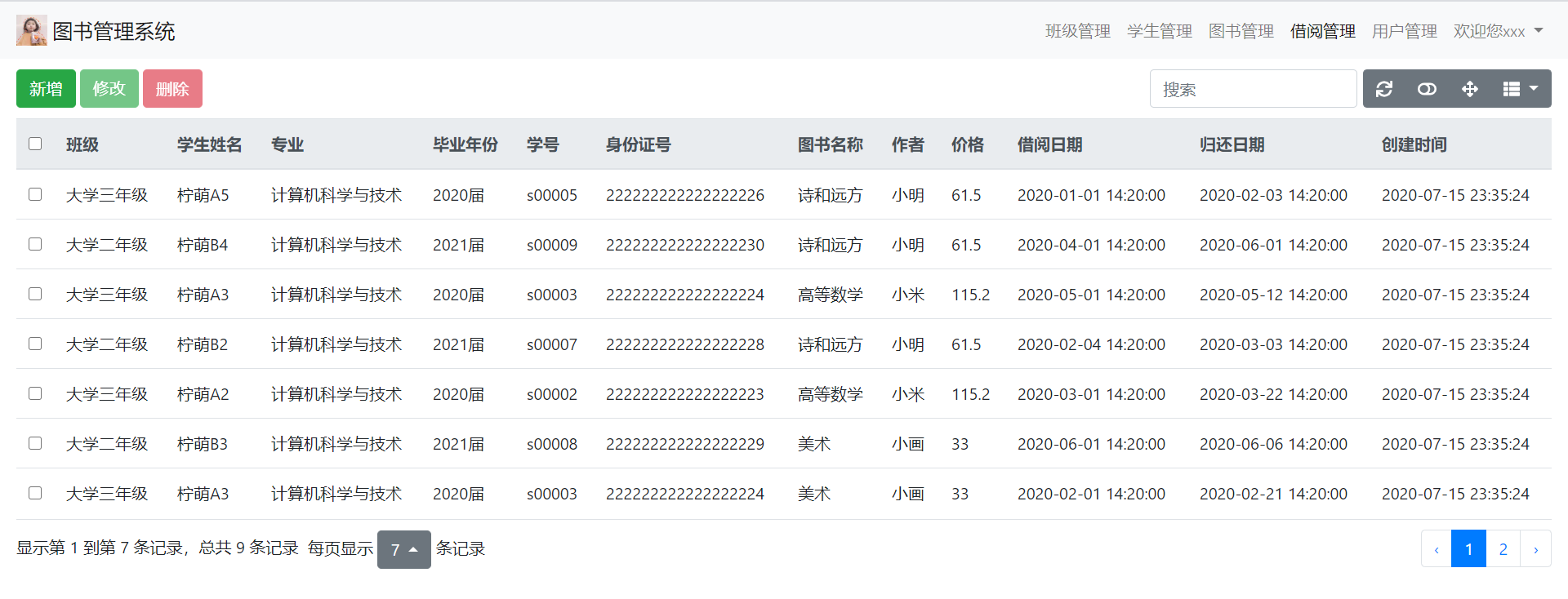
Task: Click return date 2020-03-22 14:20:00
Action: (1273, 394)
